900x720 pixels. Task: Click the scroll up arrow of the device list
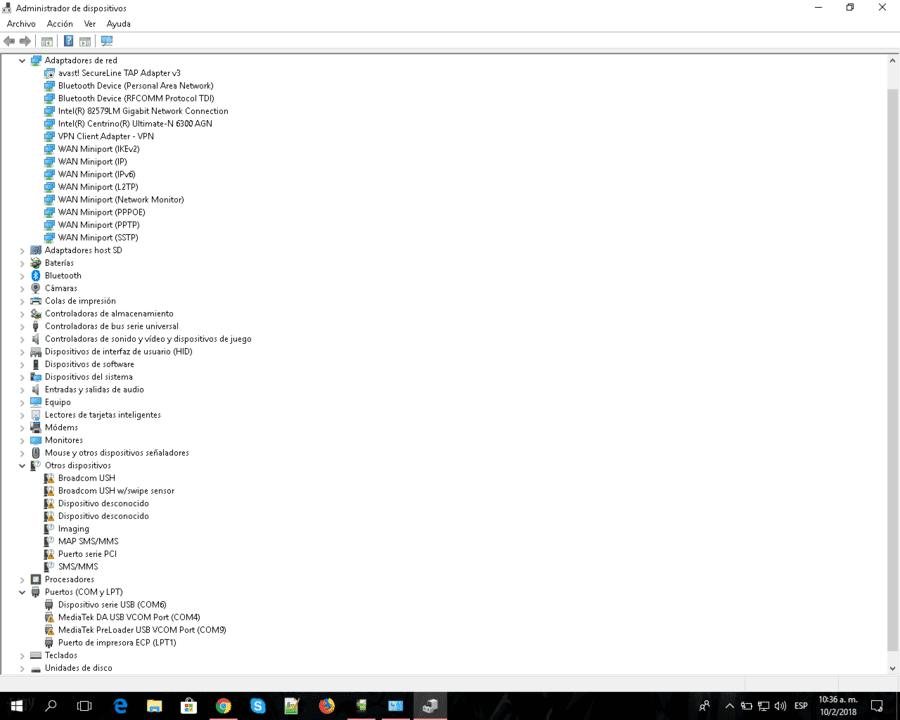tap(892, 60)
